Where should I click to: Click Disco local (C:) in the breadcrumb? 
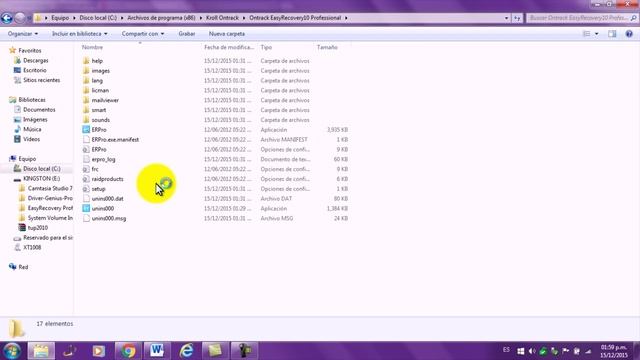tap(98, 18)
